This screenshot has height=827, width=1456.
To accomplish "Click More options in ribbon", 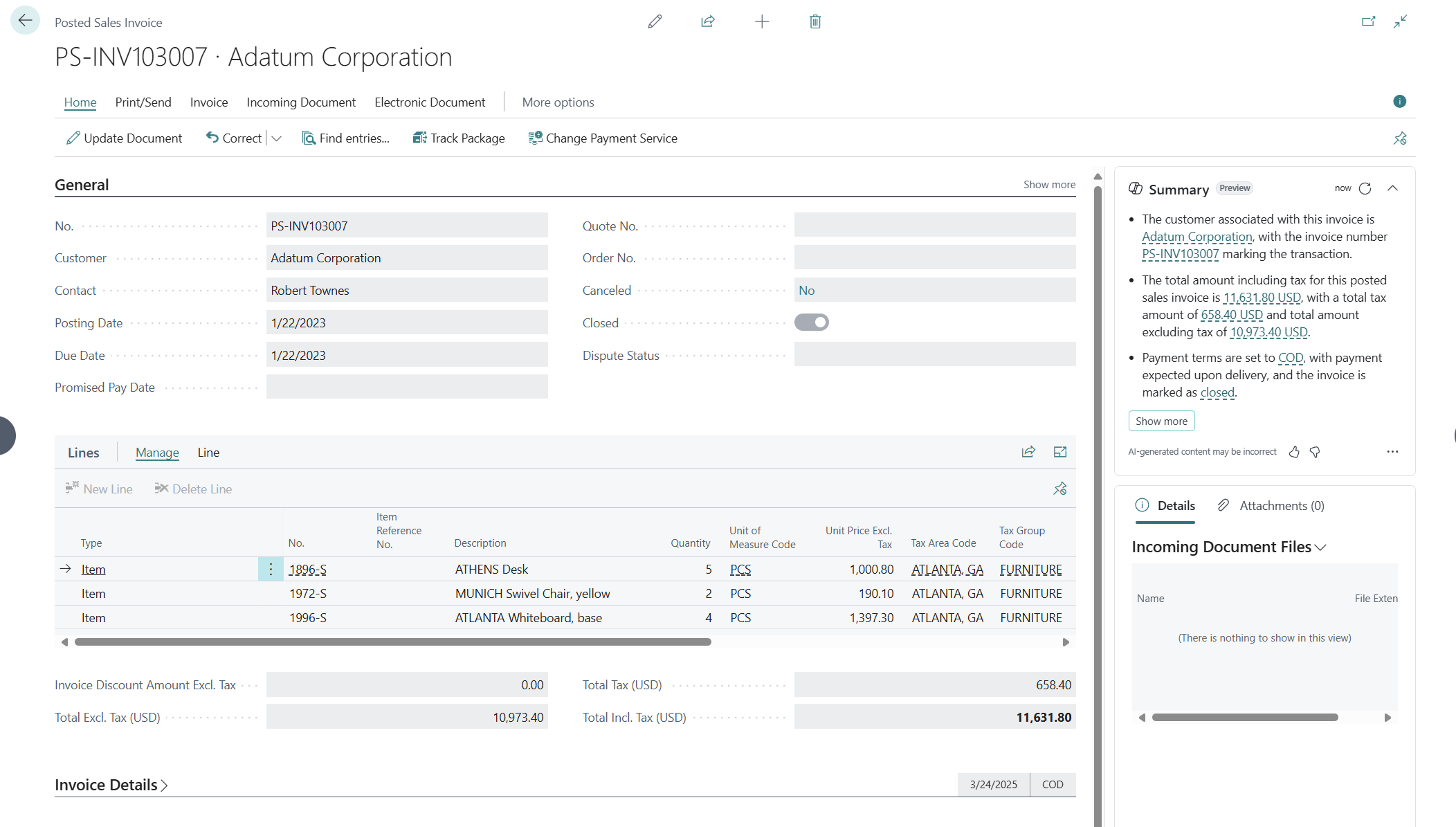I will (558, 102).
